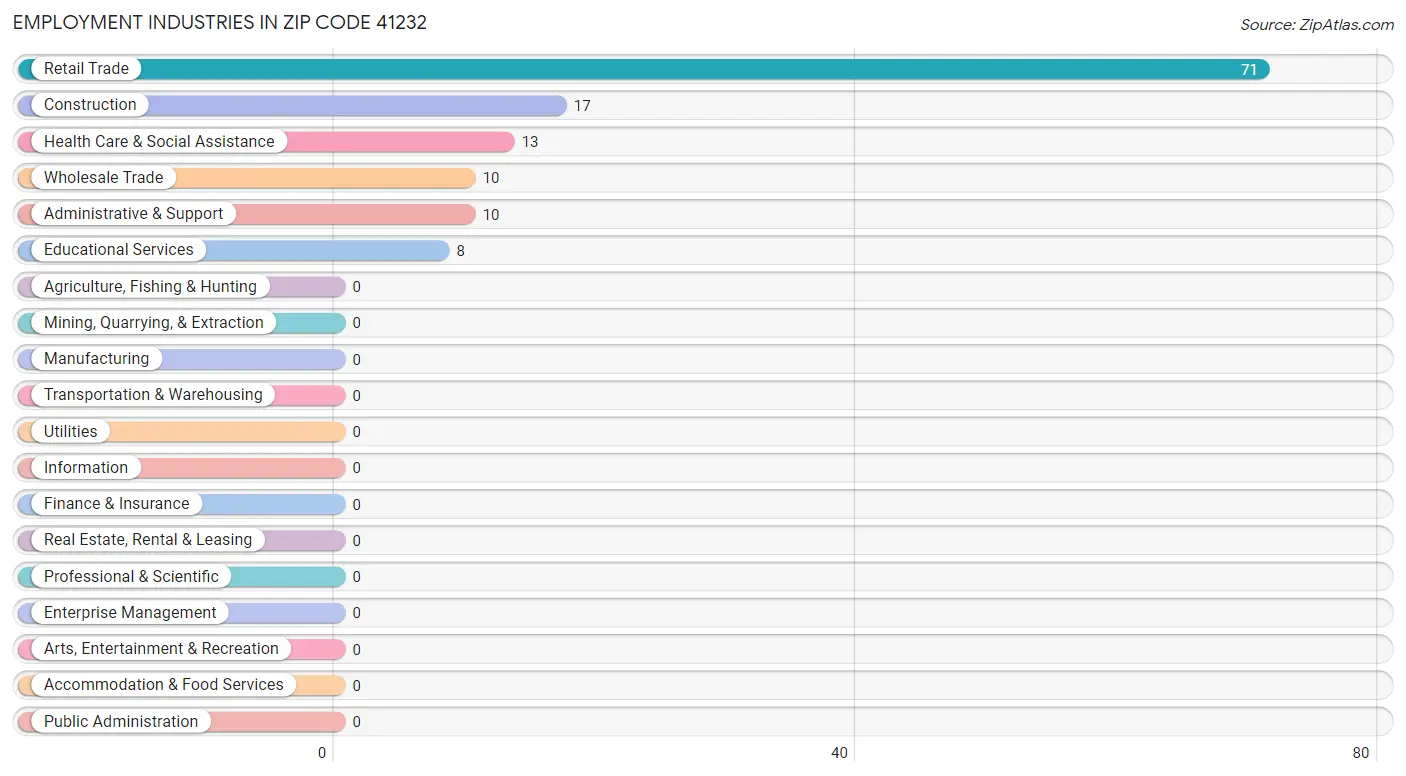This screenshot has height=776, width=1406.
Task: Click the Administrative & Support value 10
Action: coord(491,215)
